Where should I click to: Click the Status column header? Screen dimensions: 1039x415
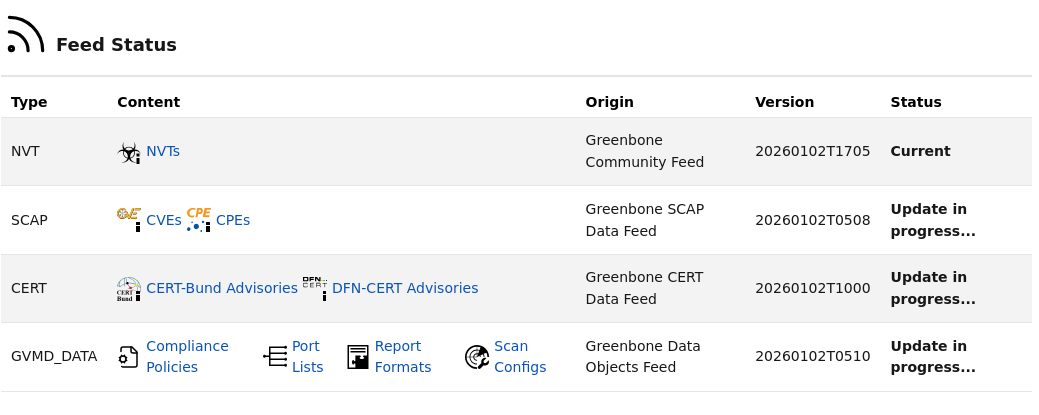[x=916, y=102]
